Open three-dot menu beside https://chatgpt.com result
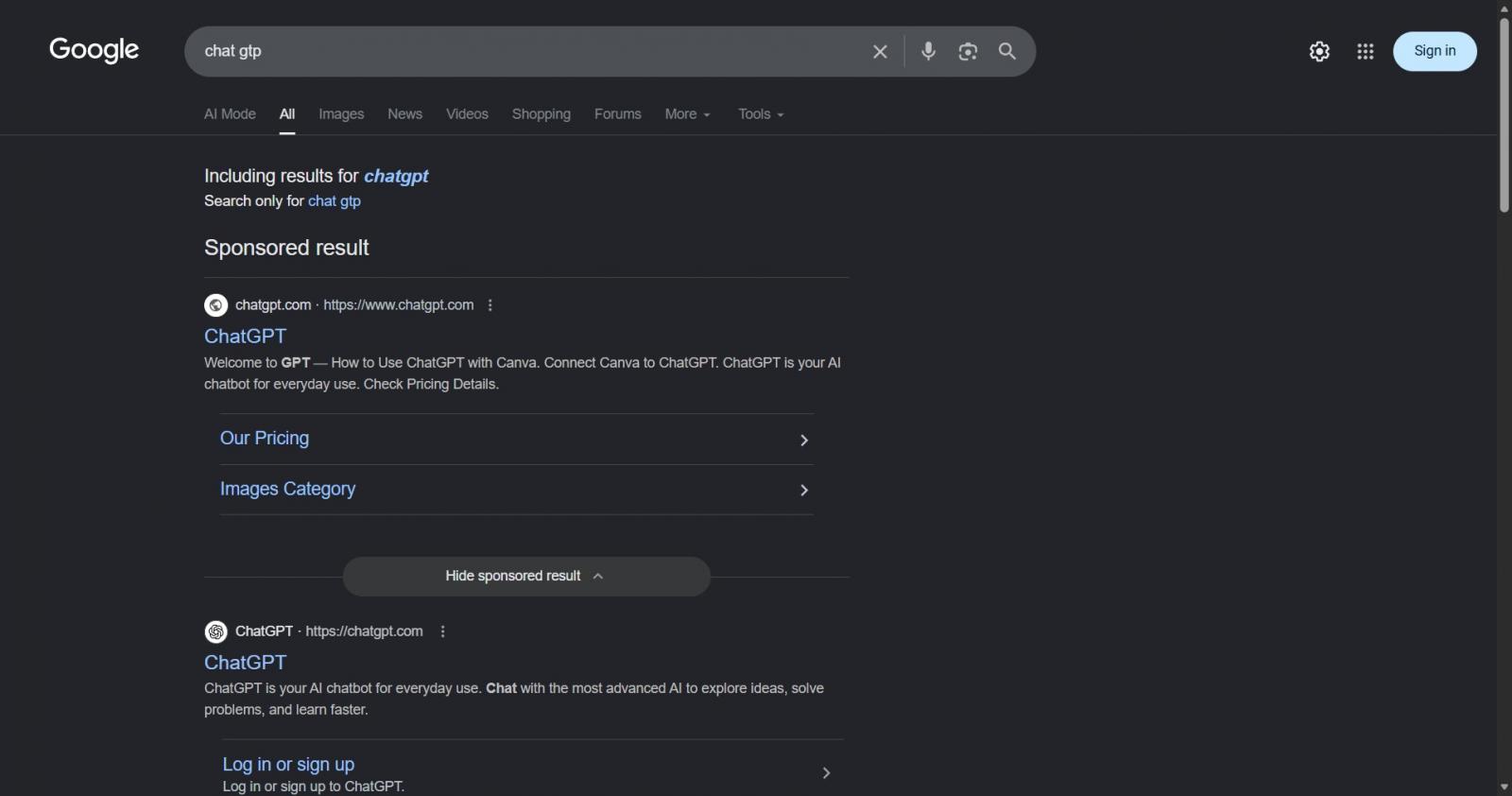Image resolution: width=1512 pixels, height=796 pixels. pyautogui.click(x=442, y=632)
